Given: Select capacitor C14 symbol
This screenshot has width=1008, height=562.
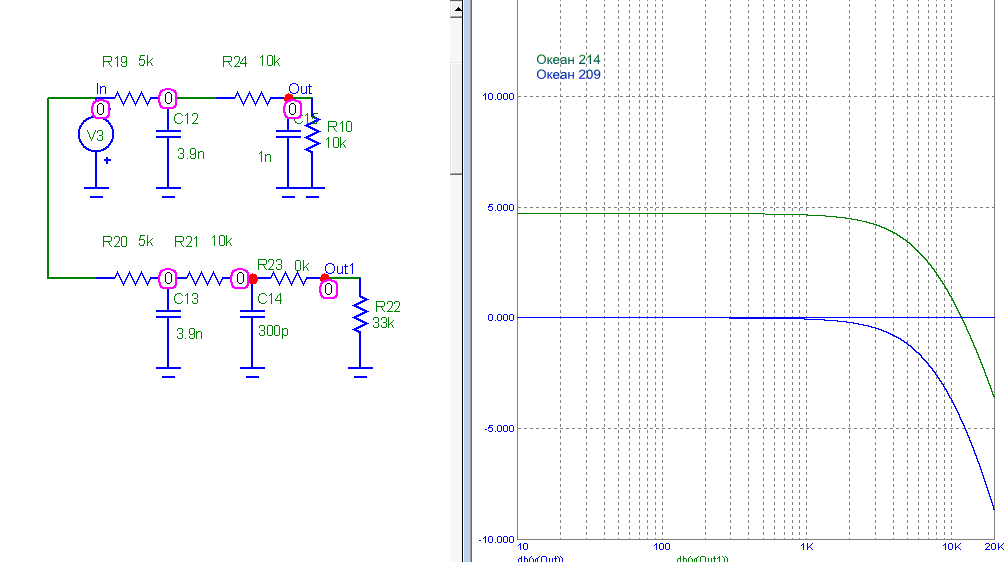Looking at the screenshot, I should [x=252, y=314].
